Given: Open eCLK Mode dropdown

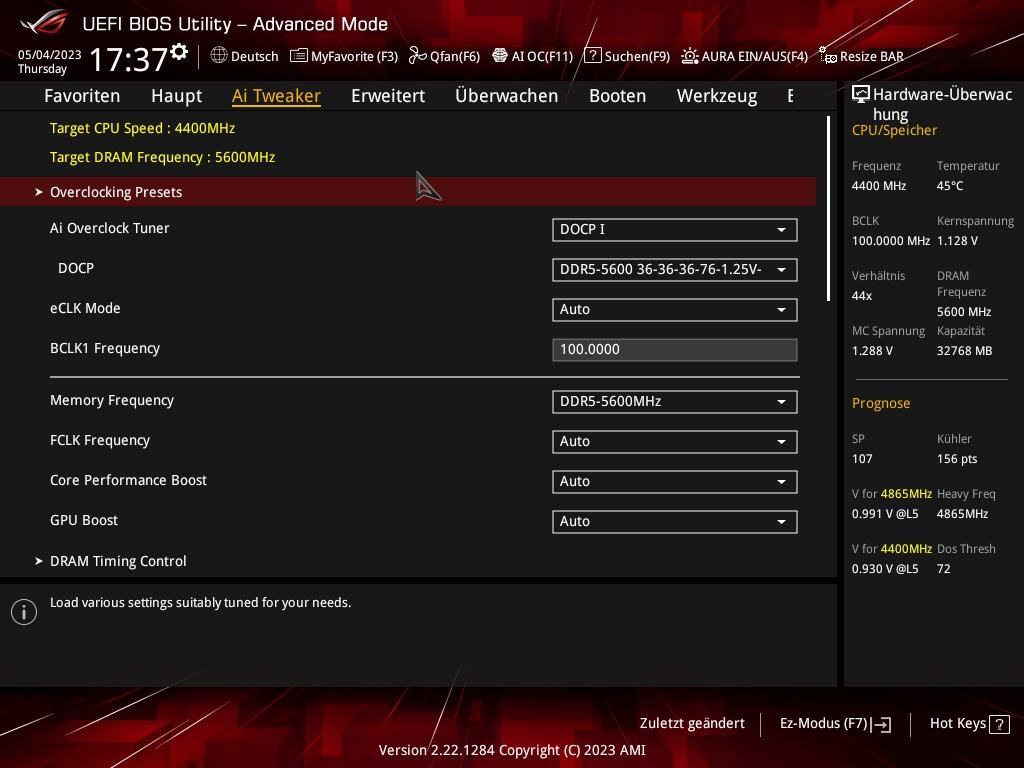Looking at the screenshot, I should pos(675,310).
